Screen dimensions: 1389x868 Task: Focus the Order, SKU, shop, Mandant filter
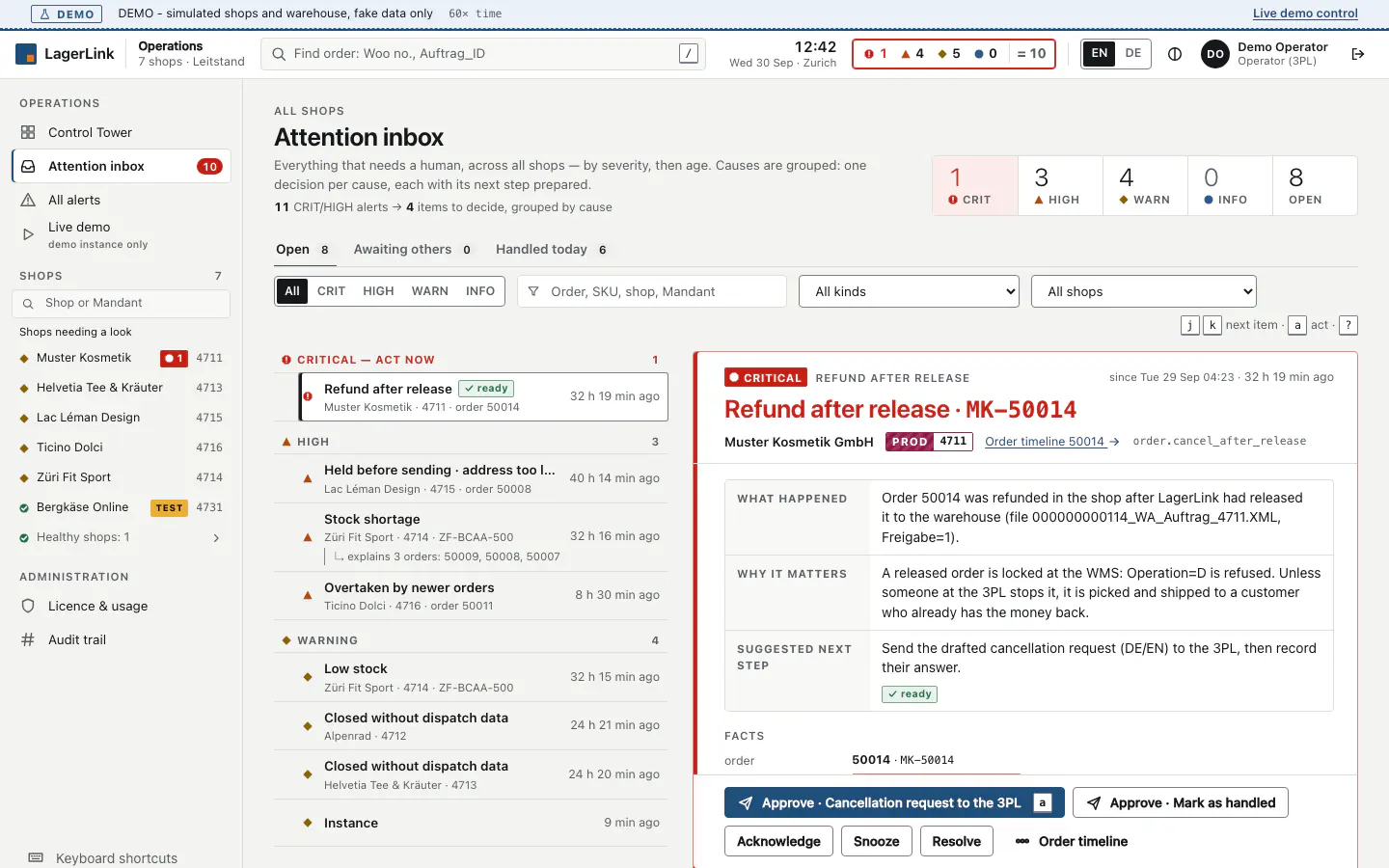[652, 291]
